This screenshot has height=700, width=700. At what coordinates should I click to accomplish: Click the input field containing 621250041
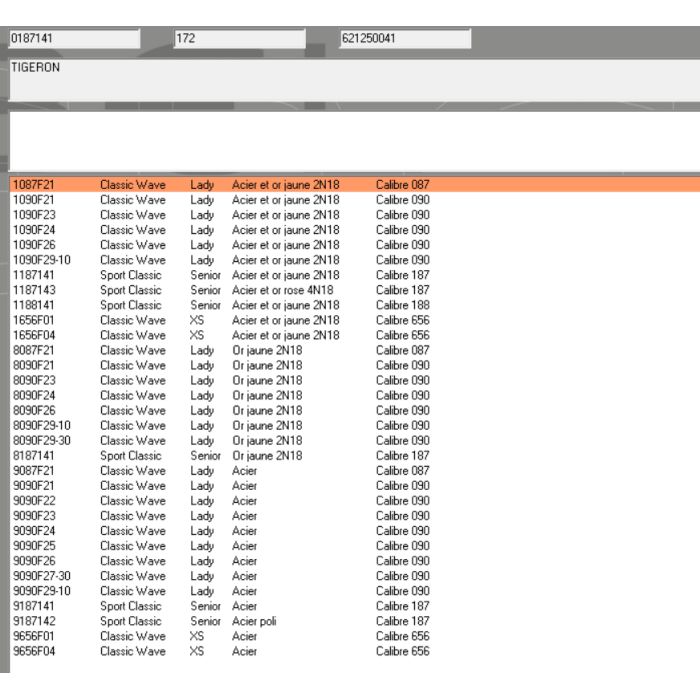click(x=405, y=38)
